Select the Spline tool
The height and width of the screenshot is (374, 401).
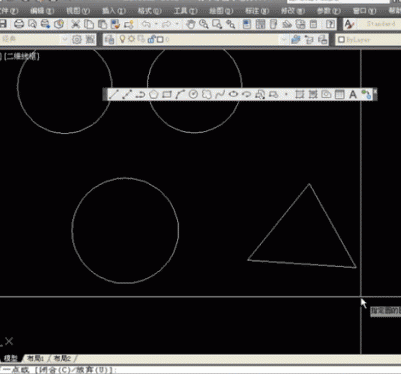(x=220, y=94)
